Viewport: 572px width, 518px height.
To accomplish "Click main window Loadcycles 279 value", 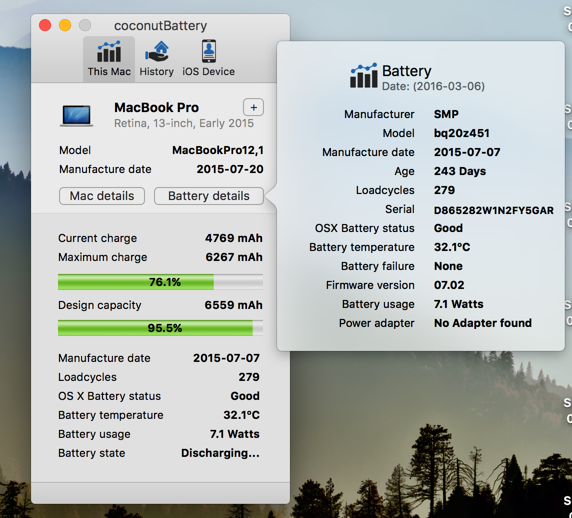I will pos(249,377).
